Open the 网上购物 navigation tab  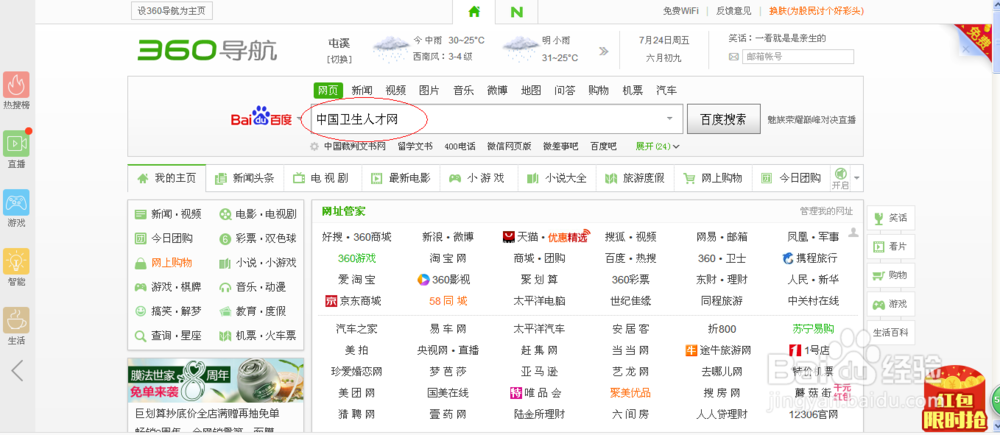click(714, 178)
